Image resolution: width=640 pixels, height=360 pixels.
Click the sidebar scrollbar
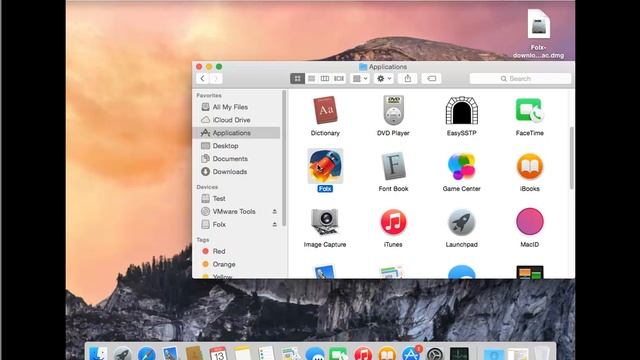click(x=284, y=158)
